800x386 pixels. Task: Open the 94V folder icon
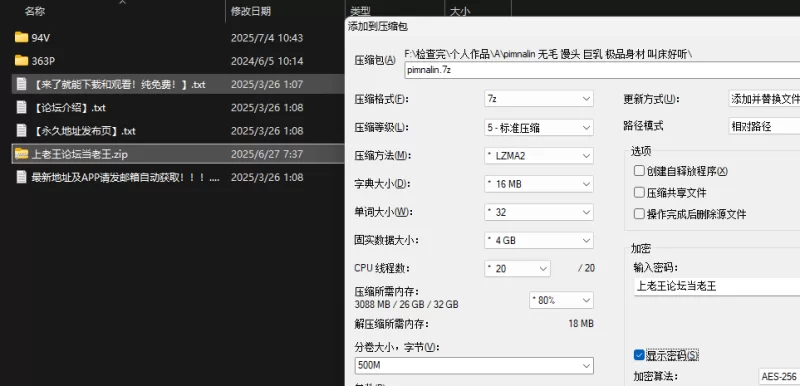click(21, 37)
